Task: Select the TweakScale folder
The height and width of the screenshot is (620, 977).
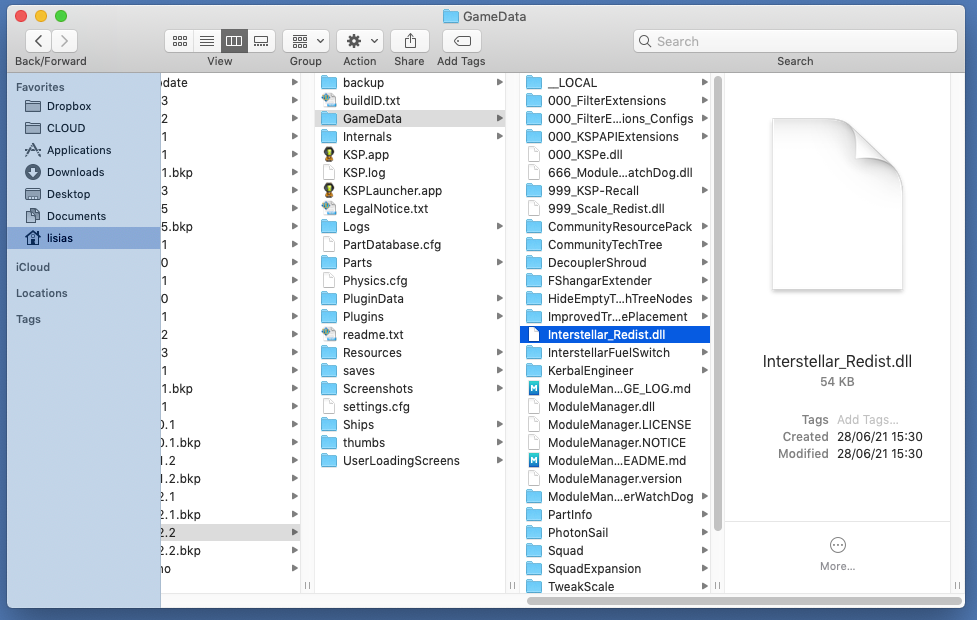Action: click(x=614, y=586)
